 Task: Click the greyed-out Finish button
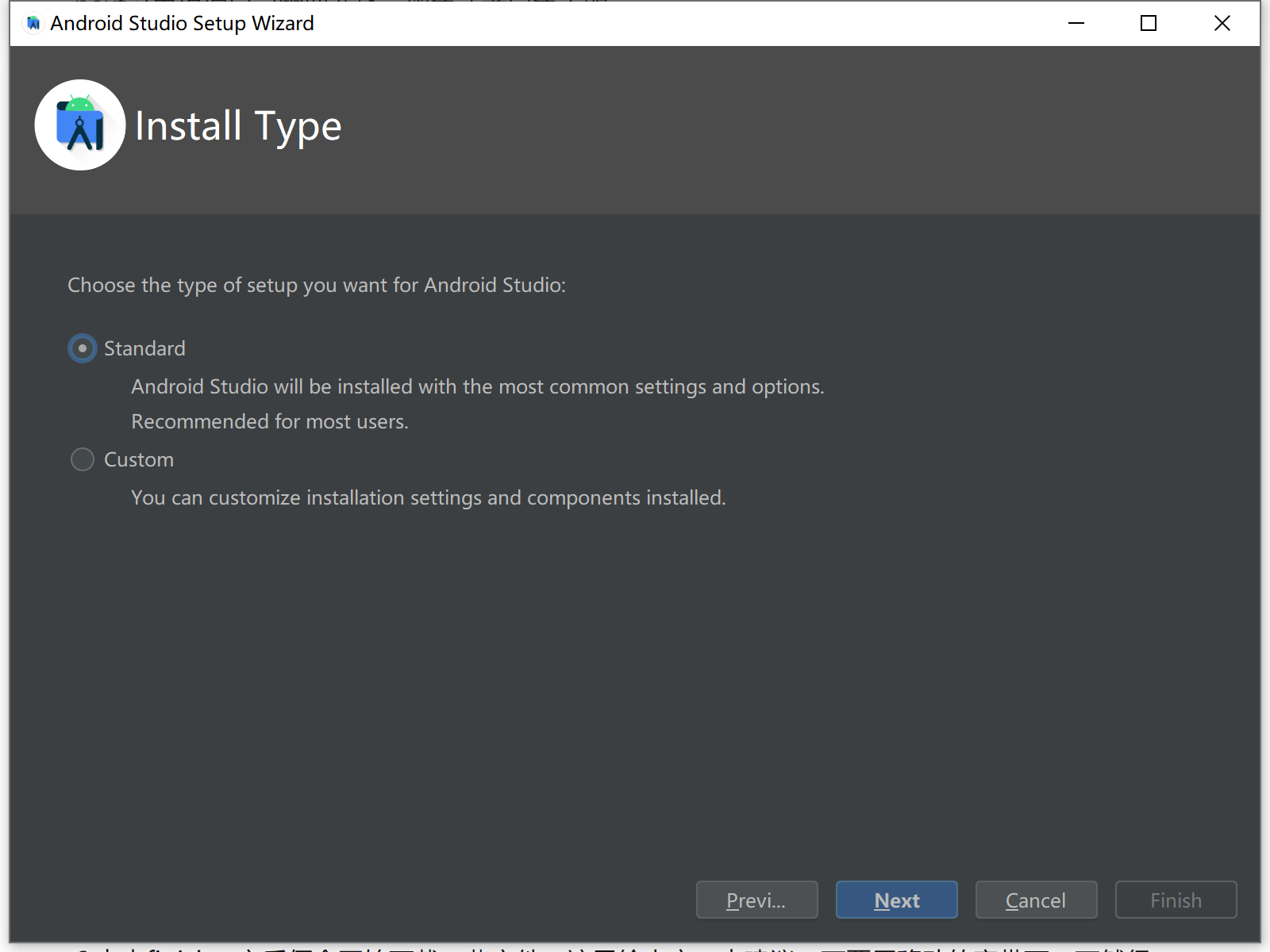coord(1176,900)
